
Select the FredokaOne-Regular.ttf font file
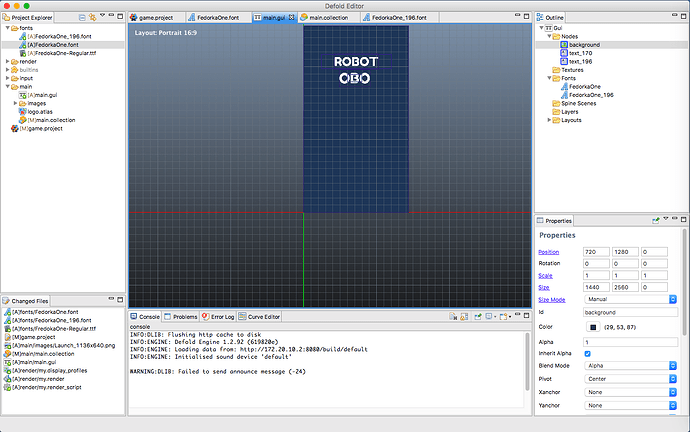(62, 53)
